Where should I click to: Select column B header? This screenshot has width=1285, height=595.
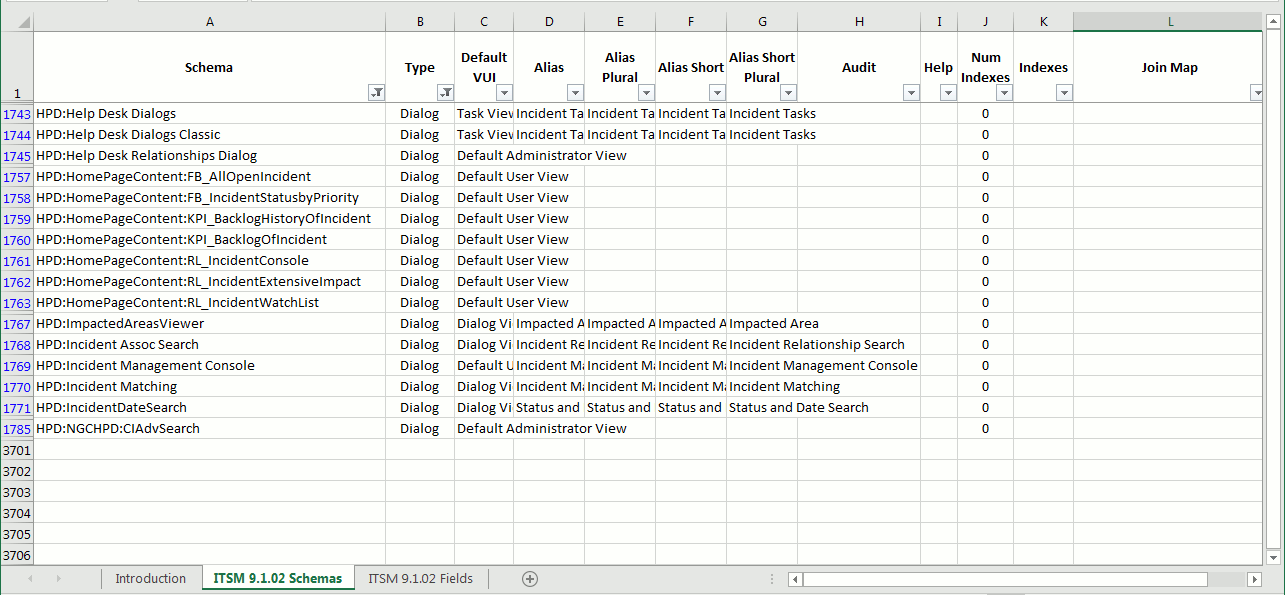(x=420, y=22)
